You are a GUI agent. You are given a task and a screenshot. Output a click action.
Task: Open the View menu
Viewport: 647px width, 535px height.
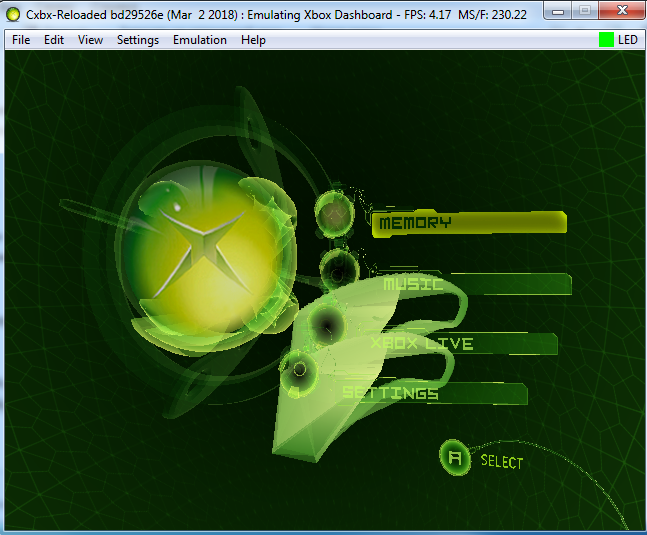(90, 40)
